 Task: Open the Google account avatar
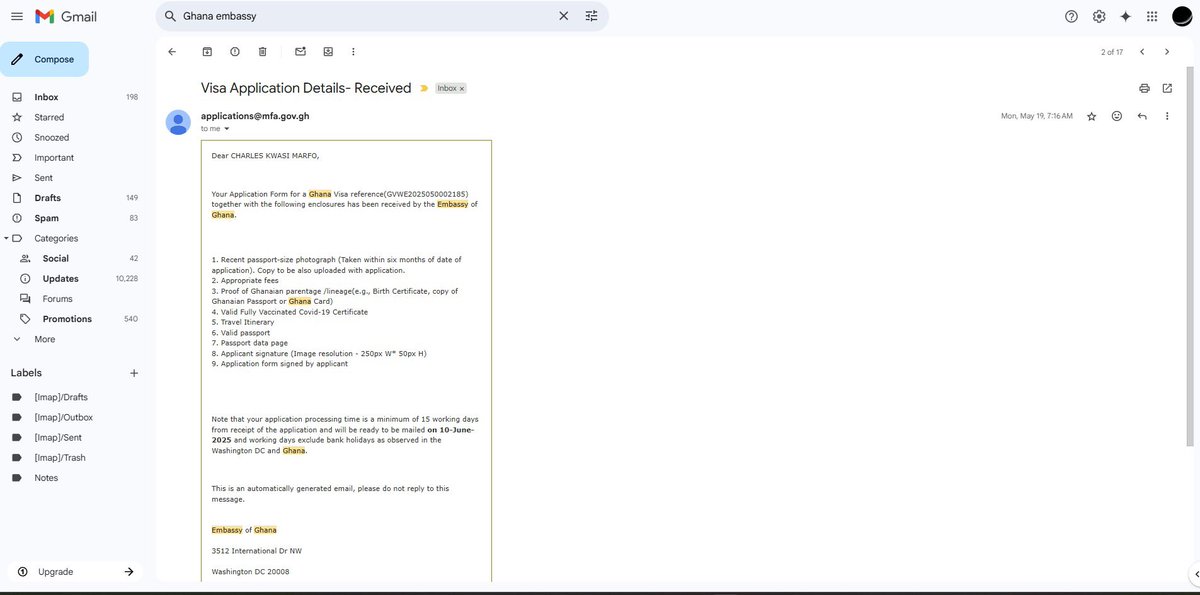[x=1184, y=16]
